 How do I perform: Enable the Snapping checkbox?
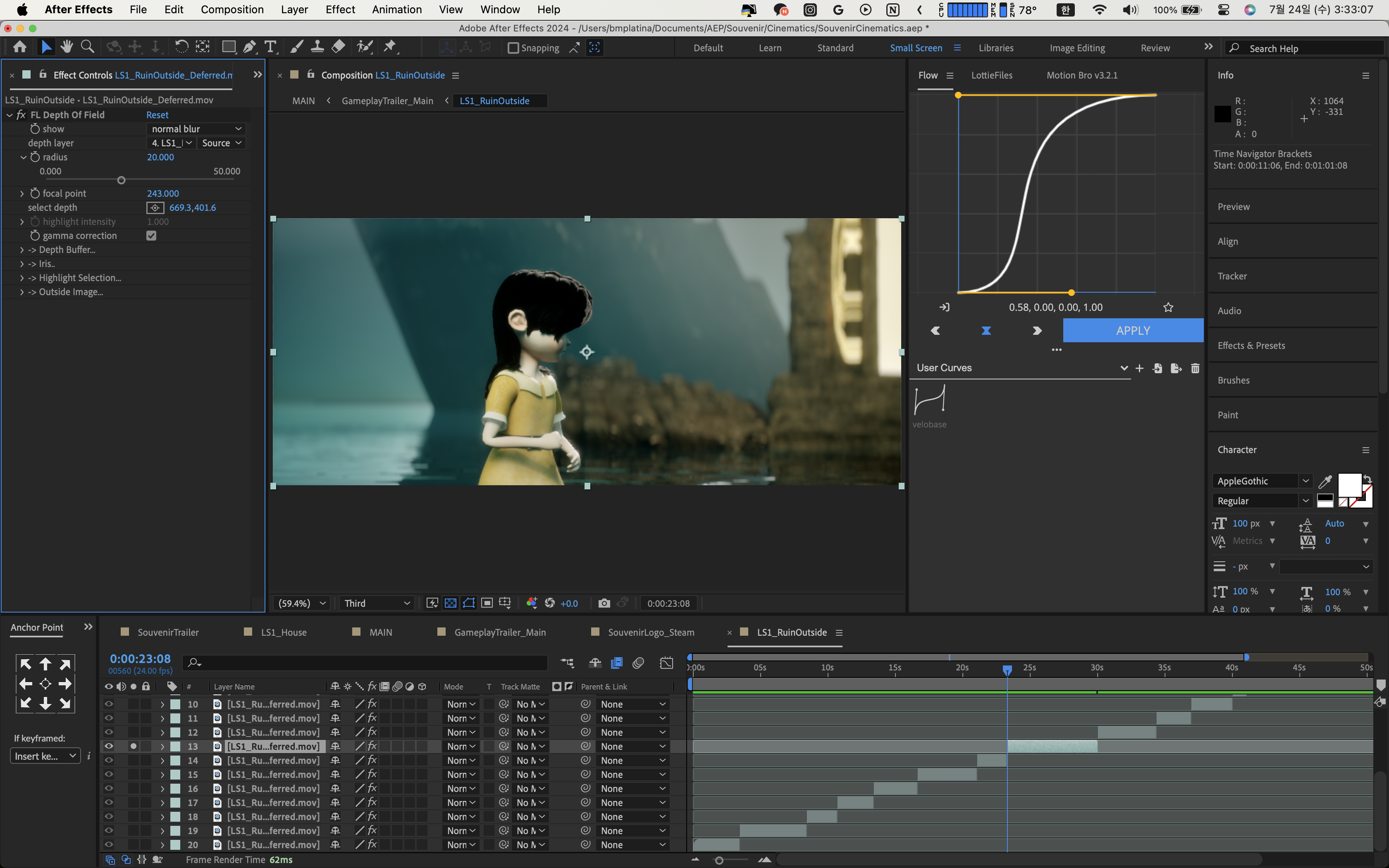click(x=513, y=48)
